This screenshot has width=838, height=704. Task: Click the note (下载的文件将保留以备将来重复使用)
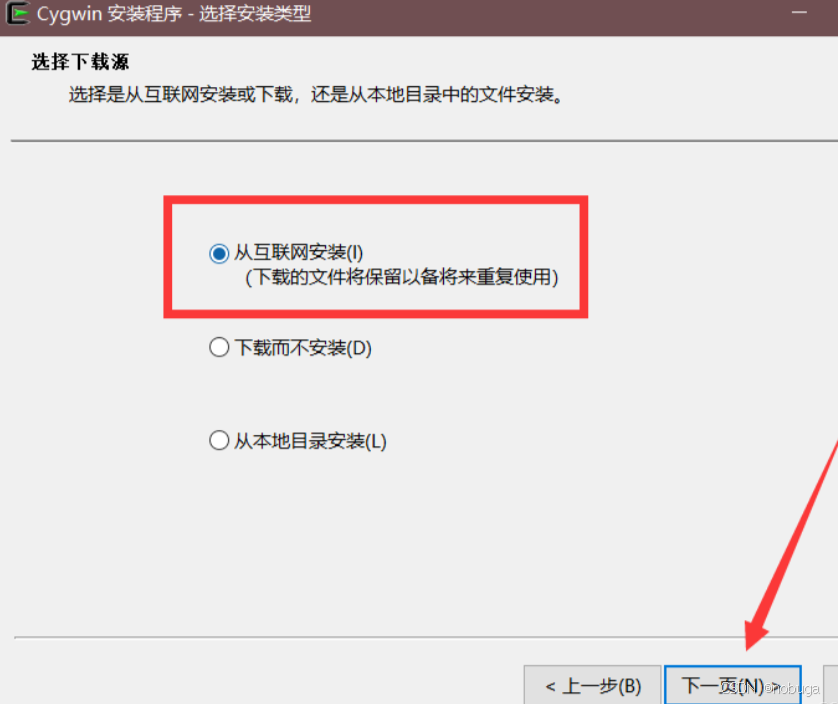(x=402, y=277)
